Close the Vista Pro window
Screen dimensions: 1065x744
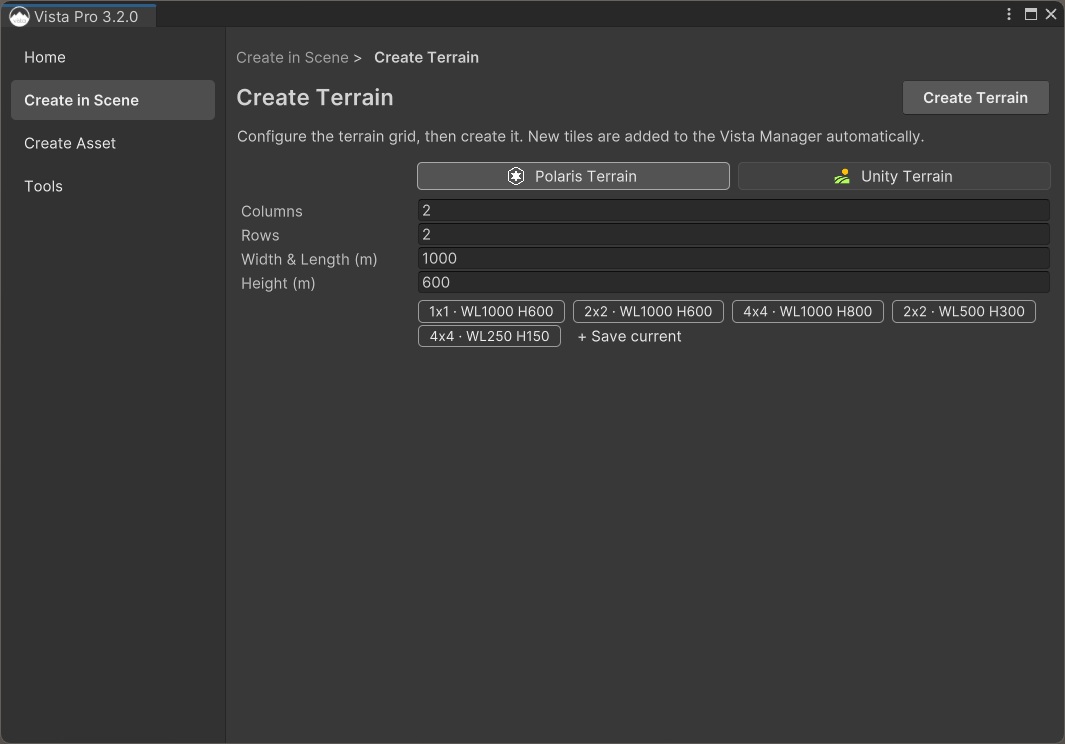(x=1051, y=14)
